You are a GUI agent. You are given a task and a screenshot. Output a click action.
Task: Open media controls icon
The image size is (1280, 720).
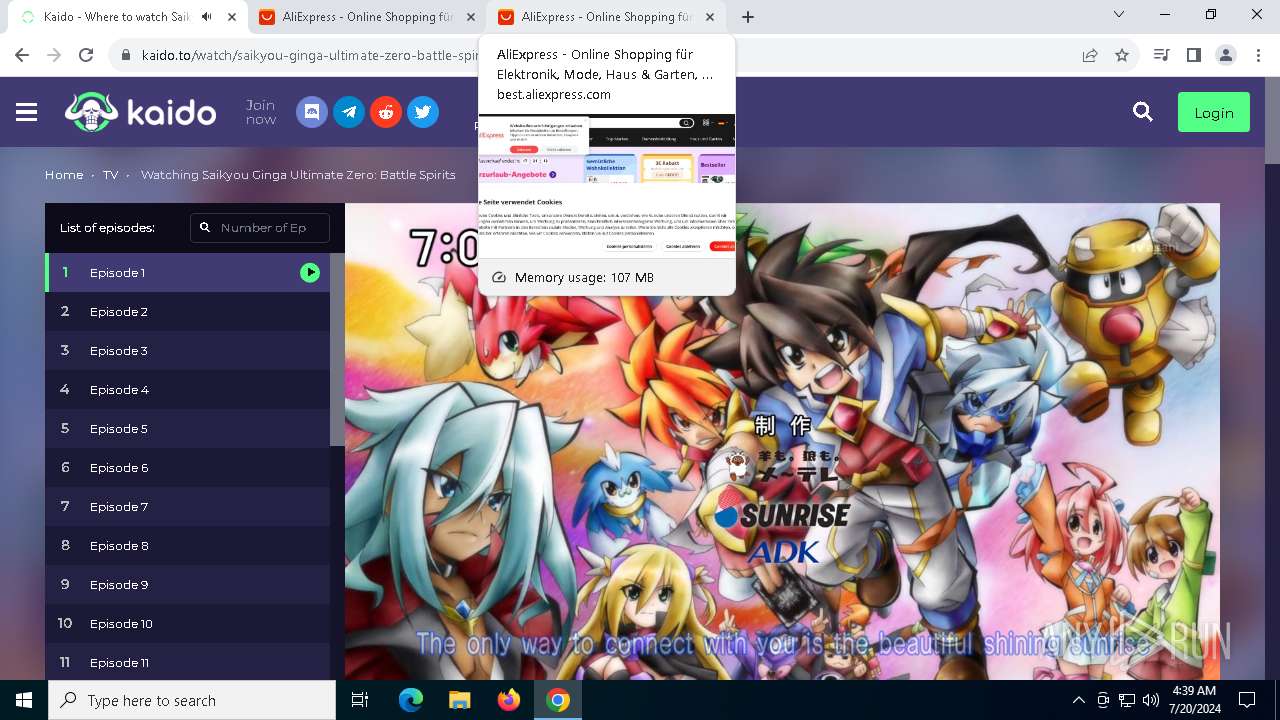pos(1161,55)
